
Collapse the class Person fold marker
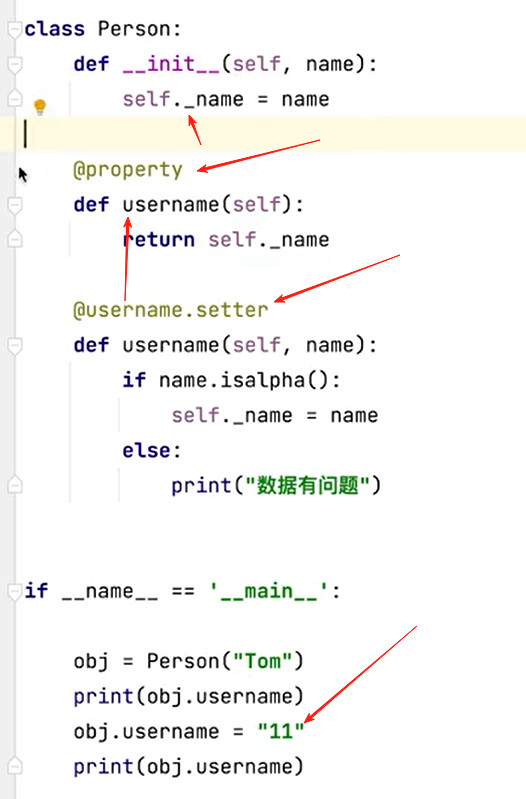point(15,30)
